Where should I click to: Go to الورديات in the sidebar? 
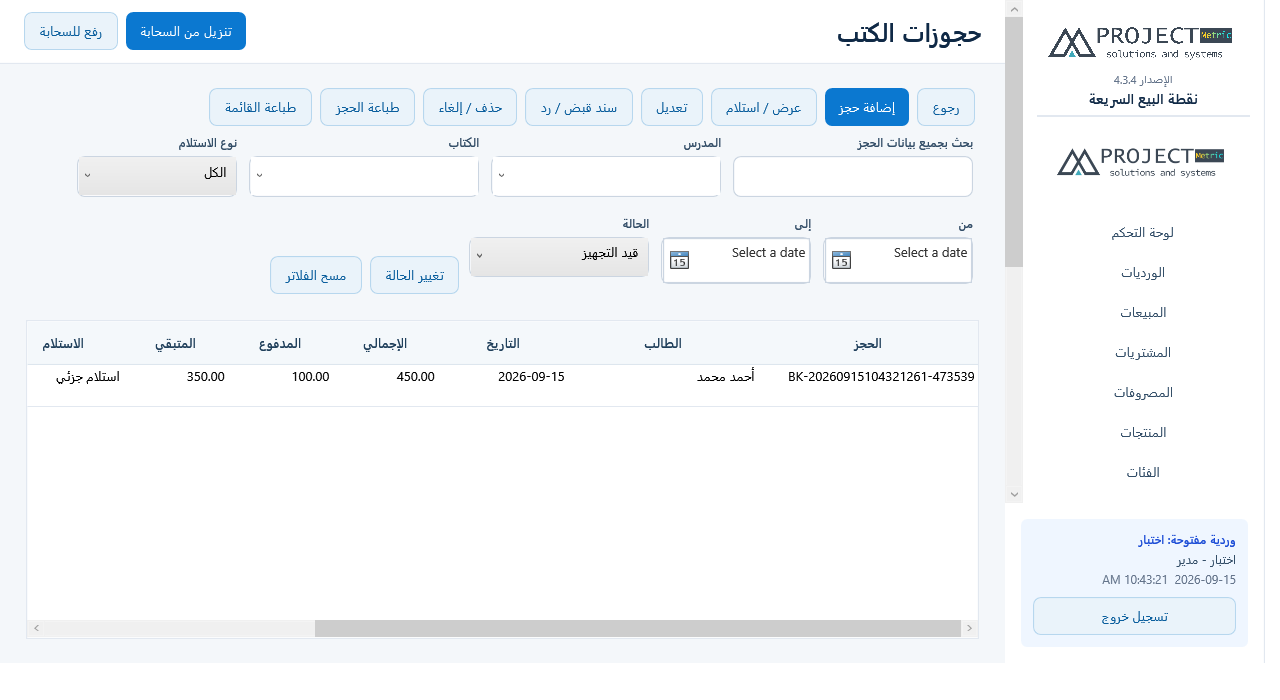[1142, 272]
